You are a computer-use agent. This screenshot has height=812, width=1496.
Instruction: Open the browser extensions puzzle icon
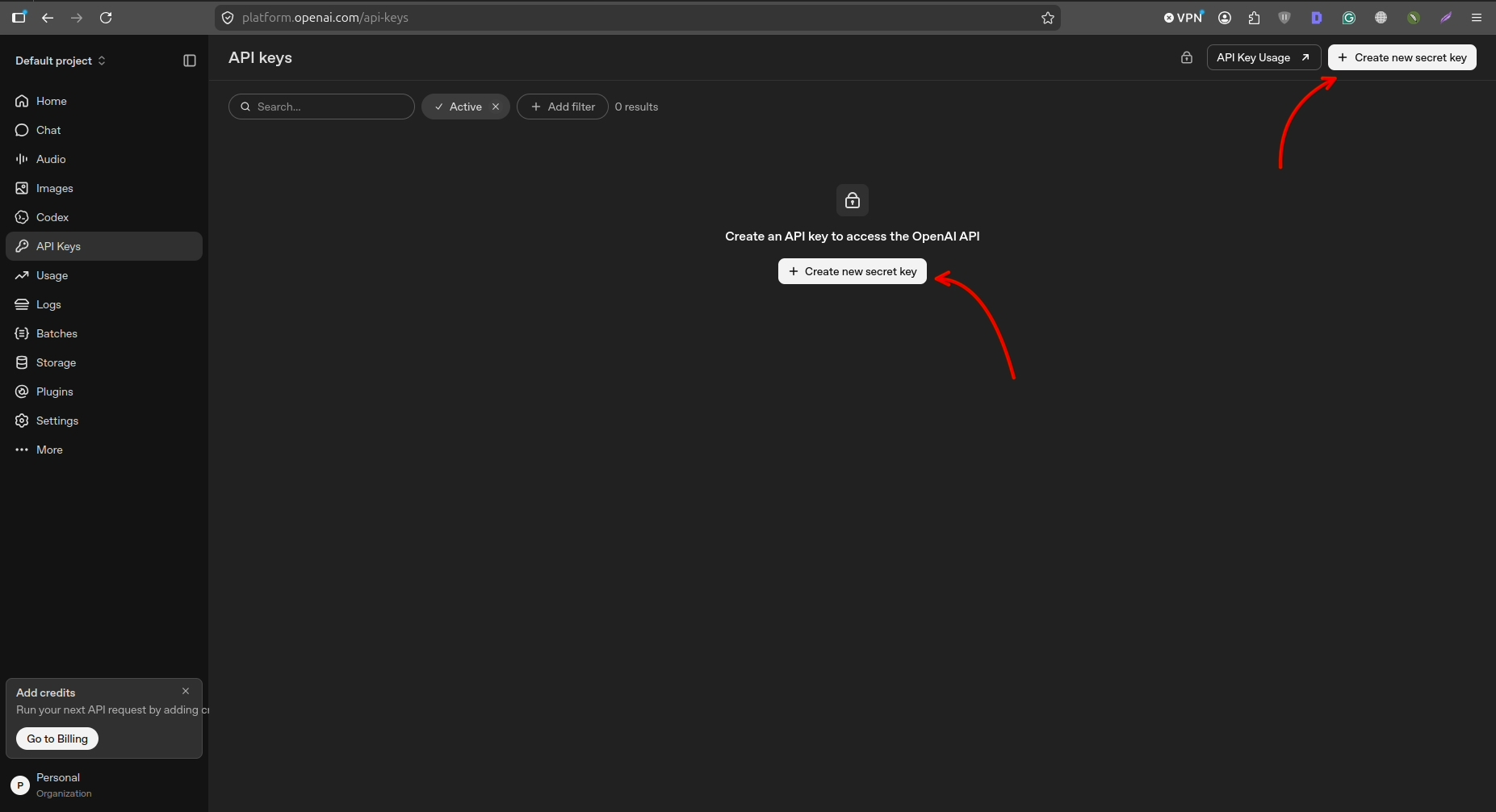click(1254, 18)
